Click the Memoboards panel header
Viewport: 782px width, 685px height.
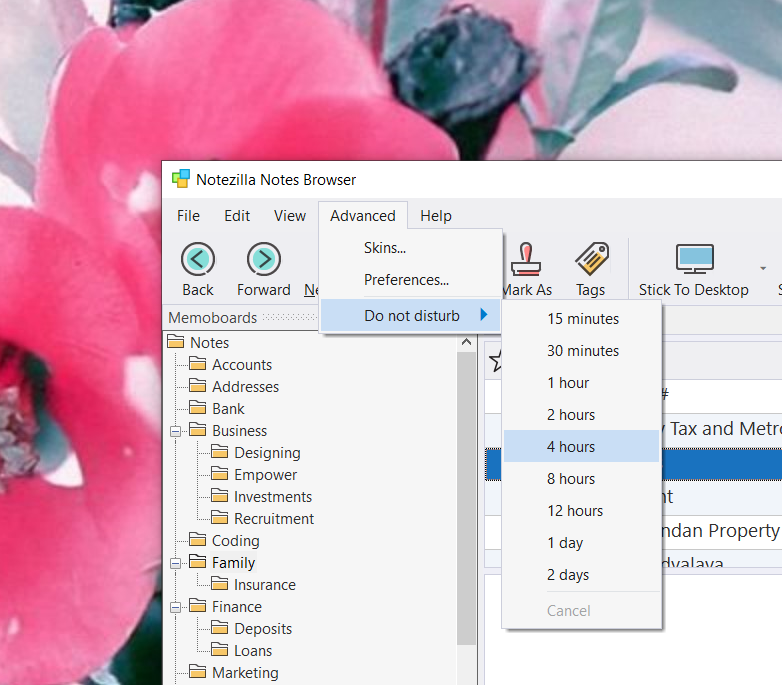[241, 317]
